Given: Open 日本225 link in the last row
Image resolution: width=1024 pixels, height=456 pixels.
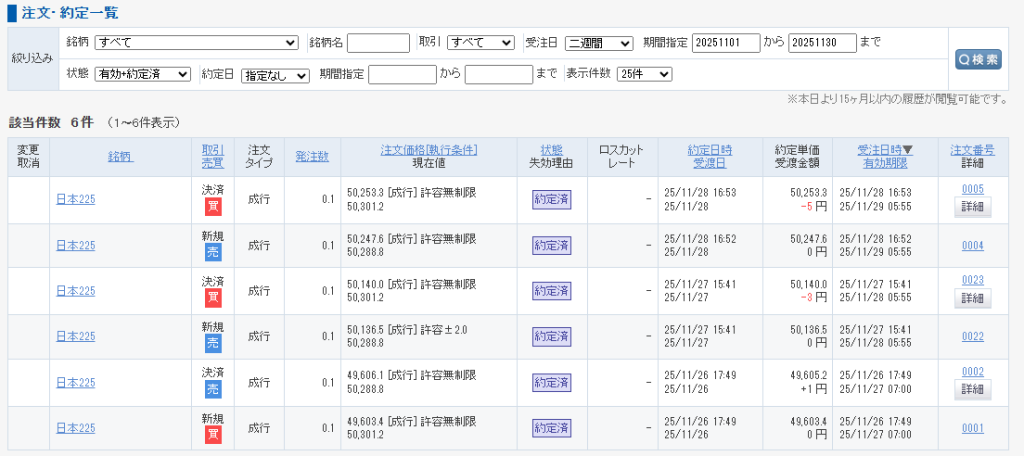Looking at the screenshot, I should (75, 428).
